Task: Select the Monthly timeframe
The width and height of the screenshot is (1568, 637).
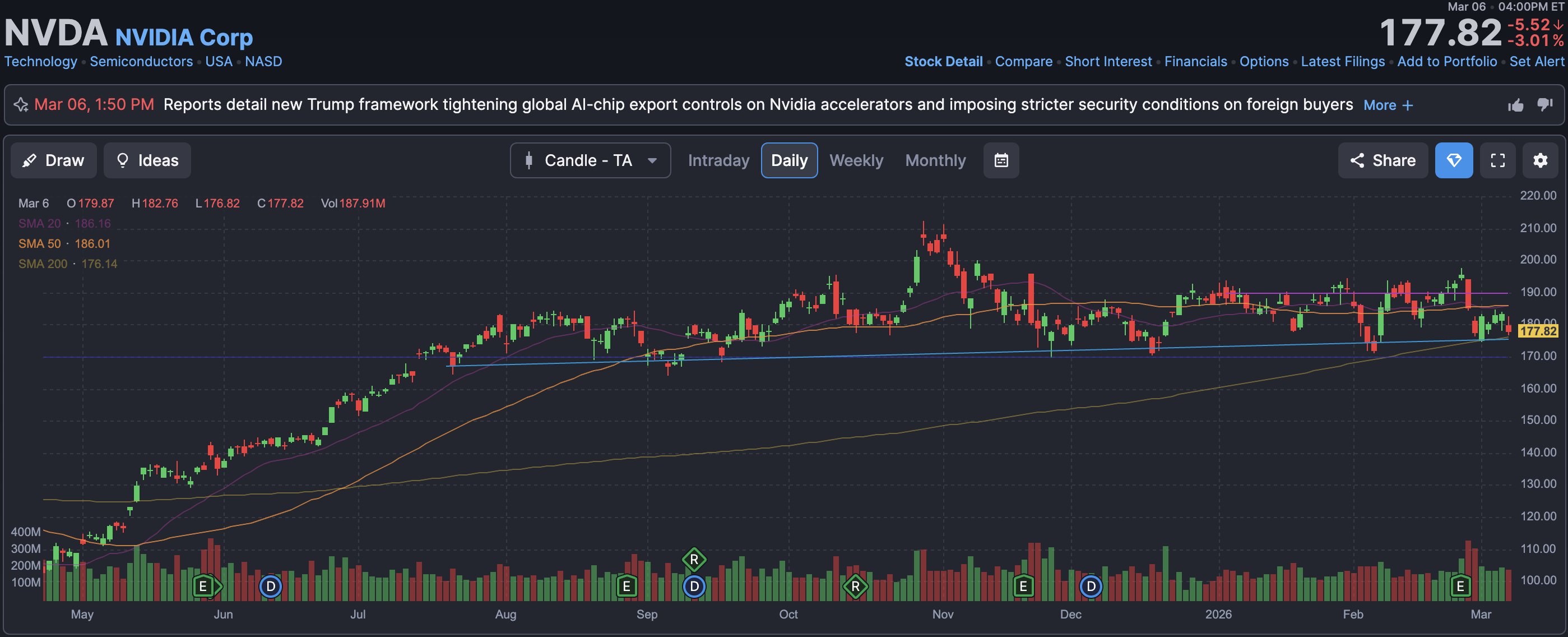Action: 935,160
